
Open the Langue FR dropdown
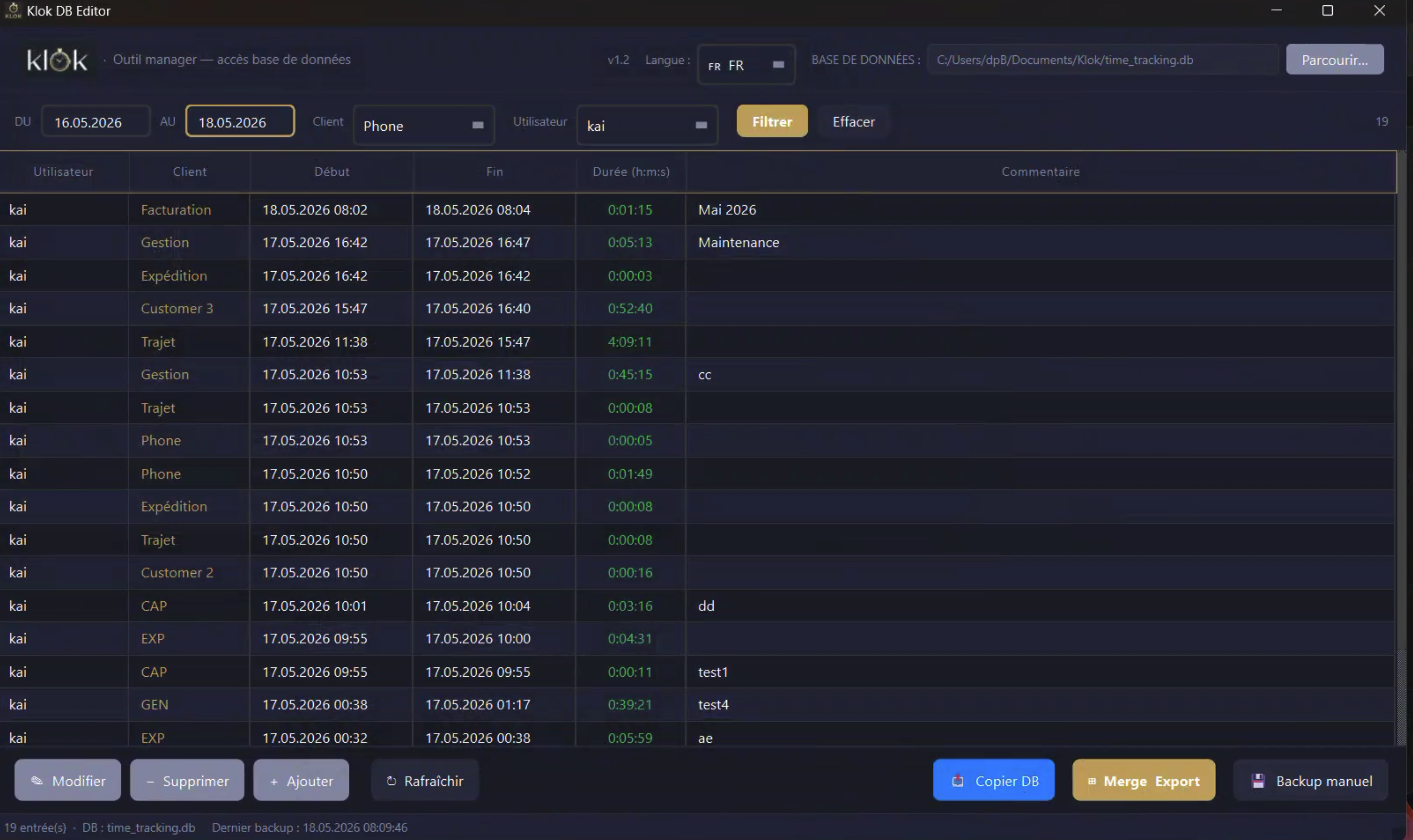746,64
